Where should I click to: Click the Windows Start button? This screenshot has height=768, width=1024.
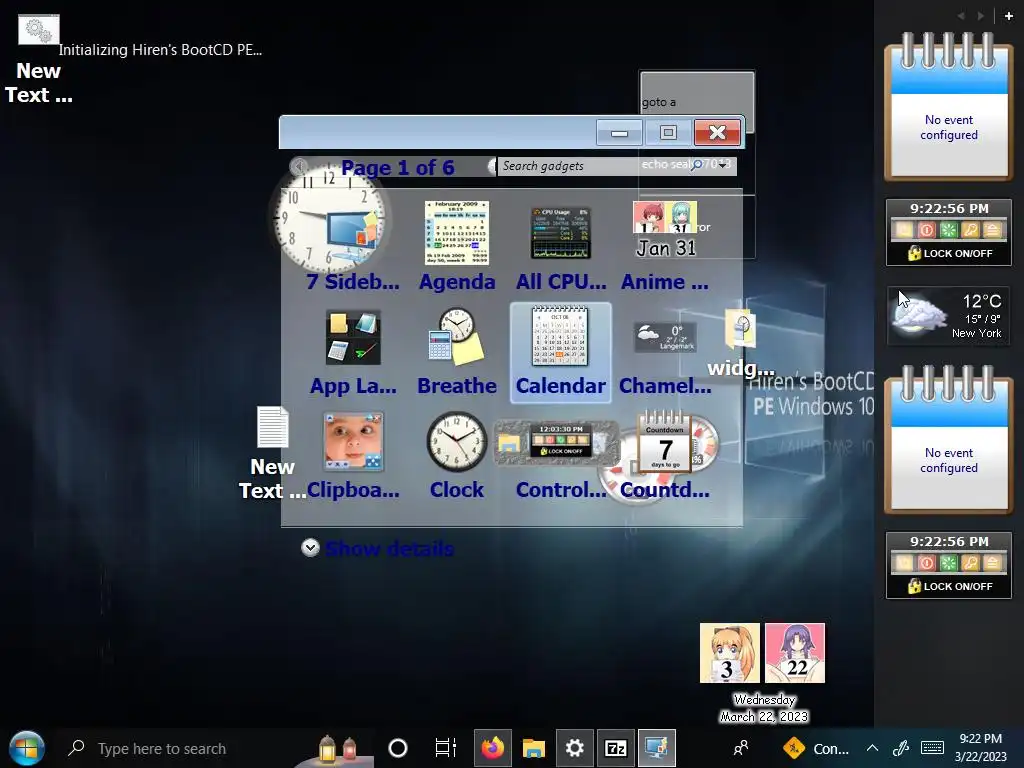point(27,748)
